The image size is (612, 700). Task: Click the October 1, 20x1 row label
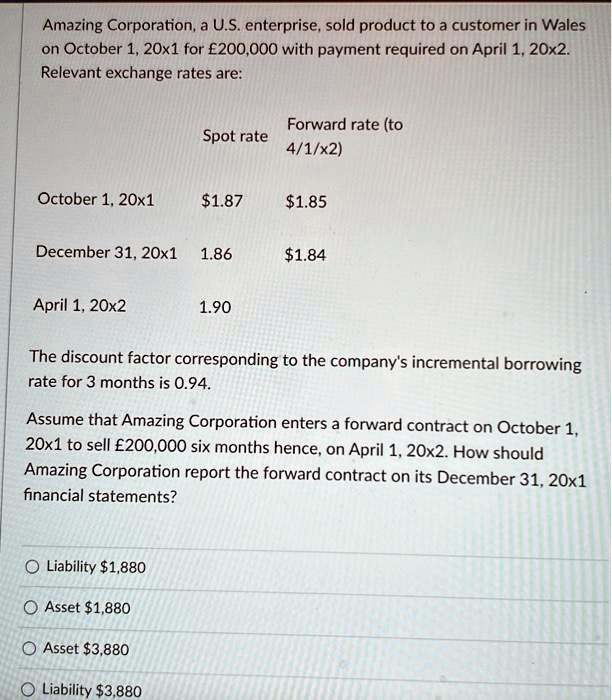pyautogui.click(x=96, y=199)
